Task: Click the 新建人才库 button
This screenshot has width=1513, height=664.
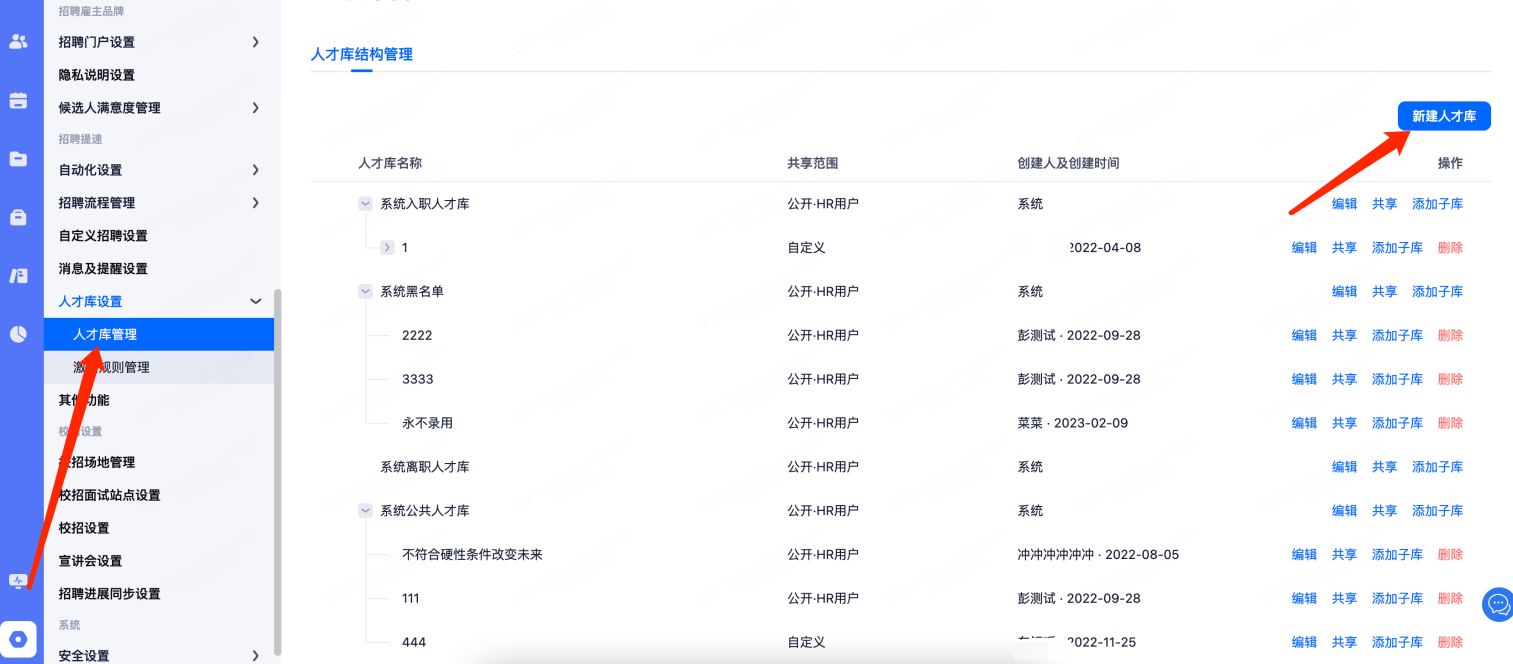Action: click(1443, 116)
